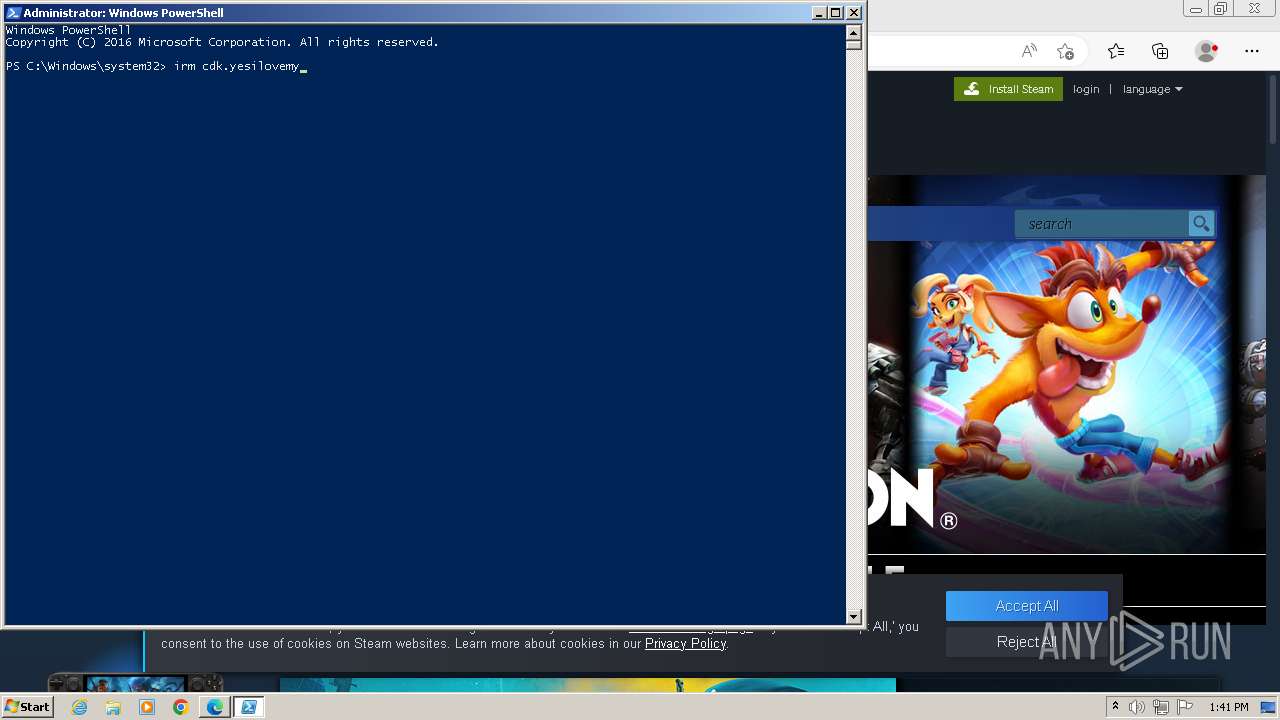The height and width of the screenshot is (720, 1280).
Task: Maximize the PowerShell window
Action: (836, 13)
